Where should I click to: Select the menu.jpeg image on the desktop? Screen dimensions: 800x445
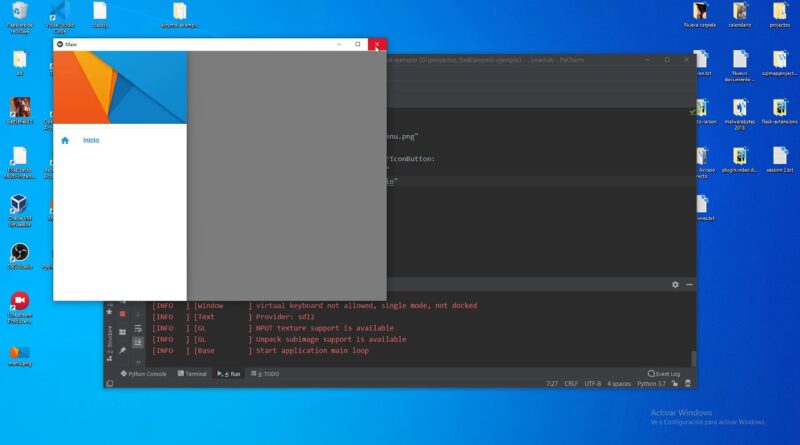pos(19,356)
